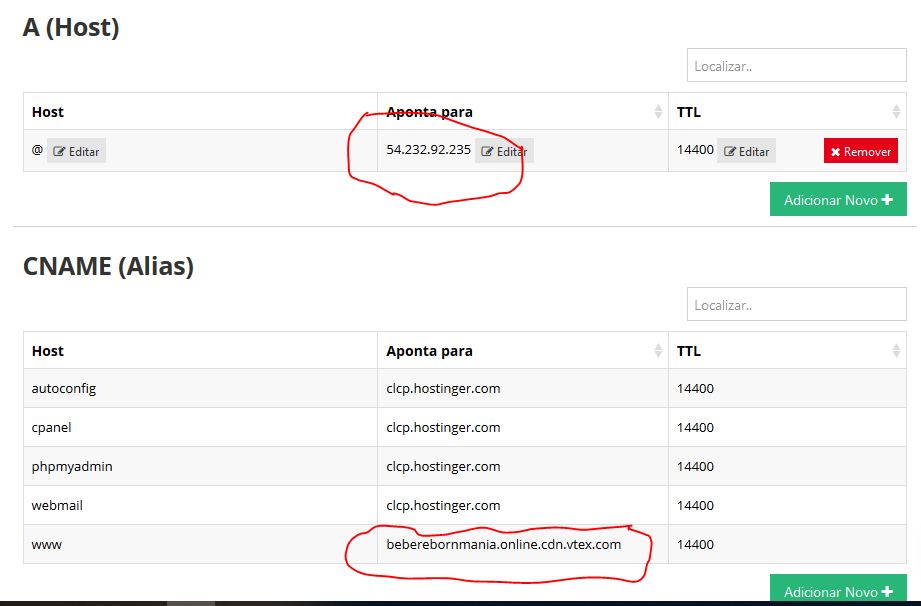The height and width of the screenshot is (606, 921).
Task: Select the cpanel host cell
Action: click(200, 427)
